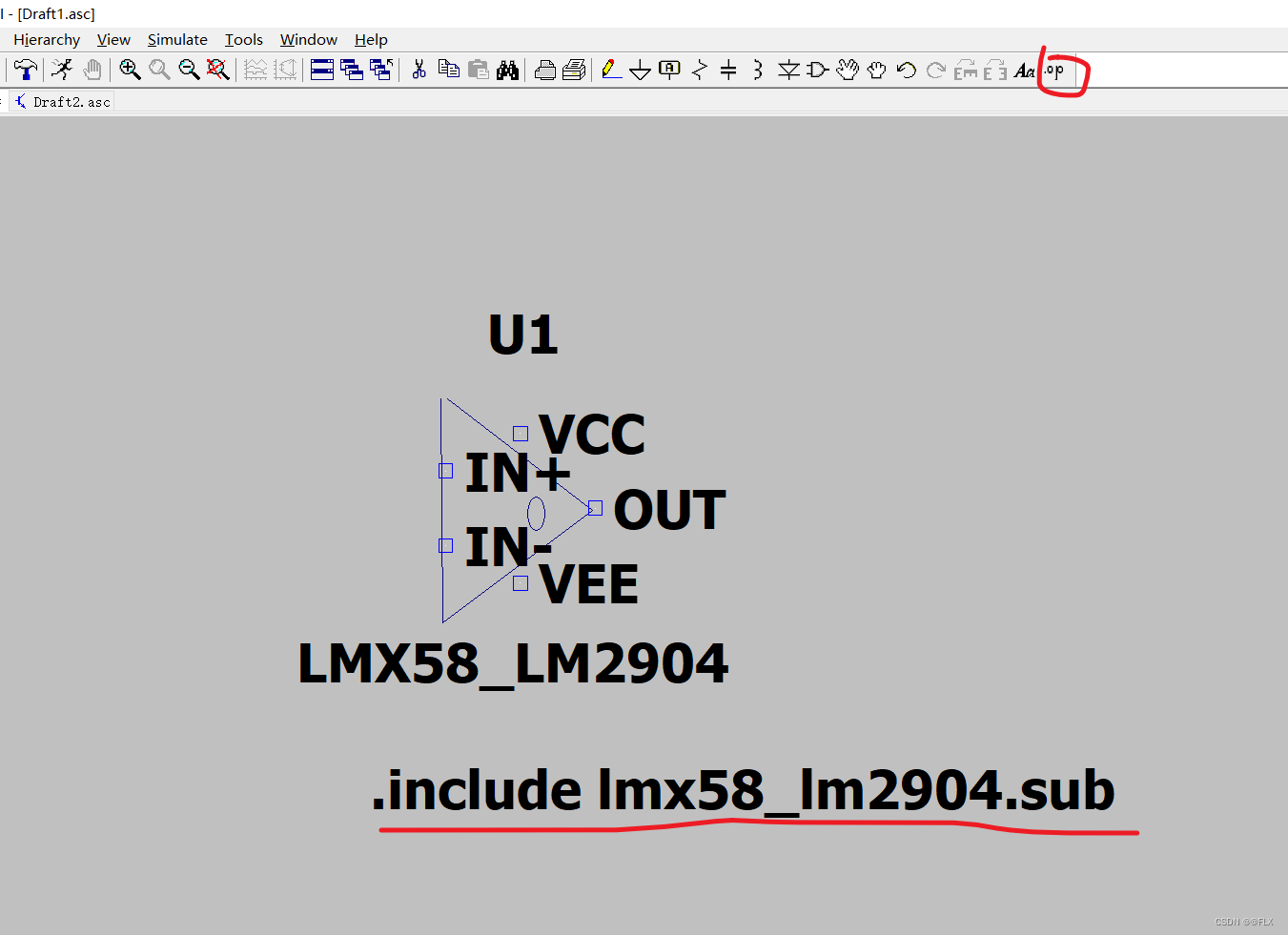The height and width of the screenshot is (935, 1288).
Task: Click the OUT pin of the op-amp
Action: [595, 508]
